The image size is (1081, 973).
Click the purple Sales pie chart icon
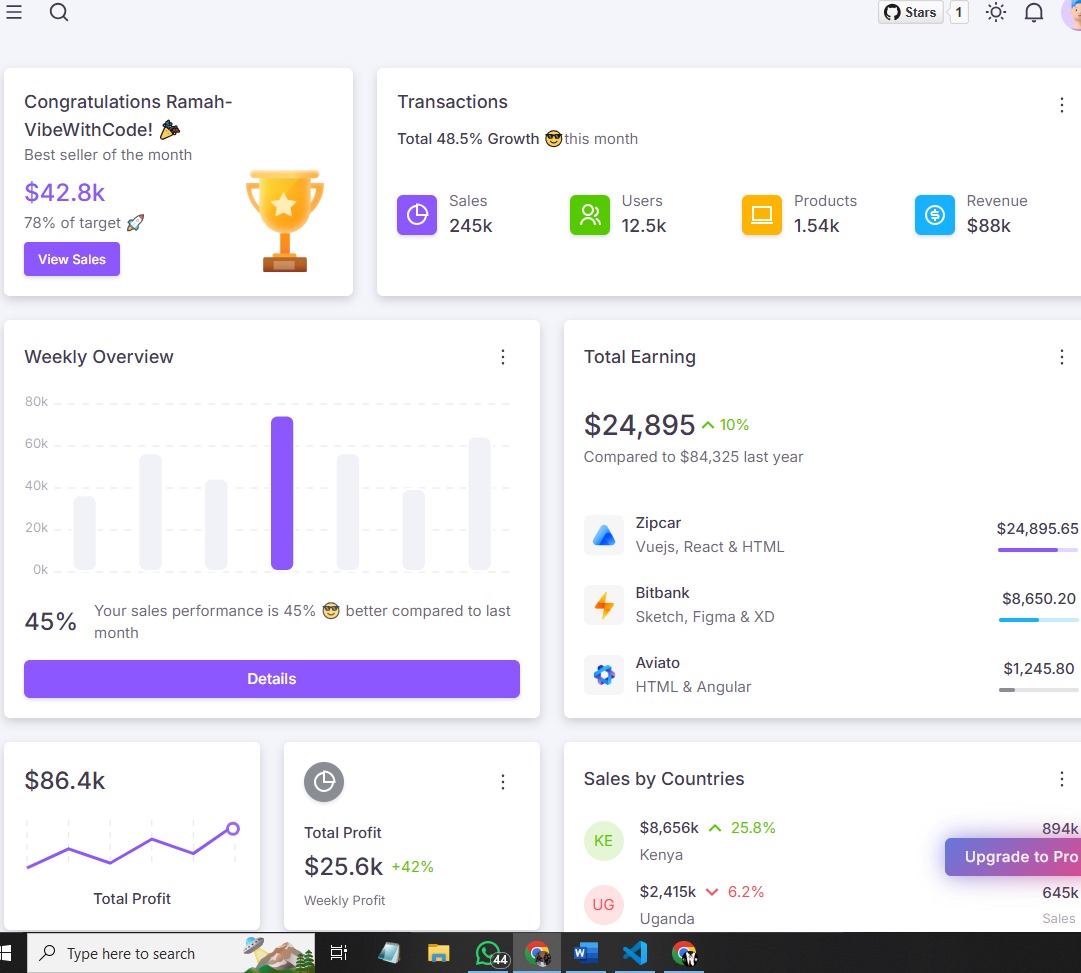(x=416, y=214)
